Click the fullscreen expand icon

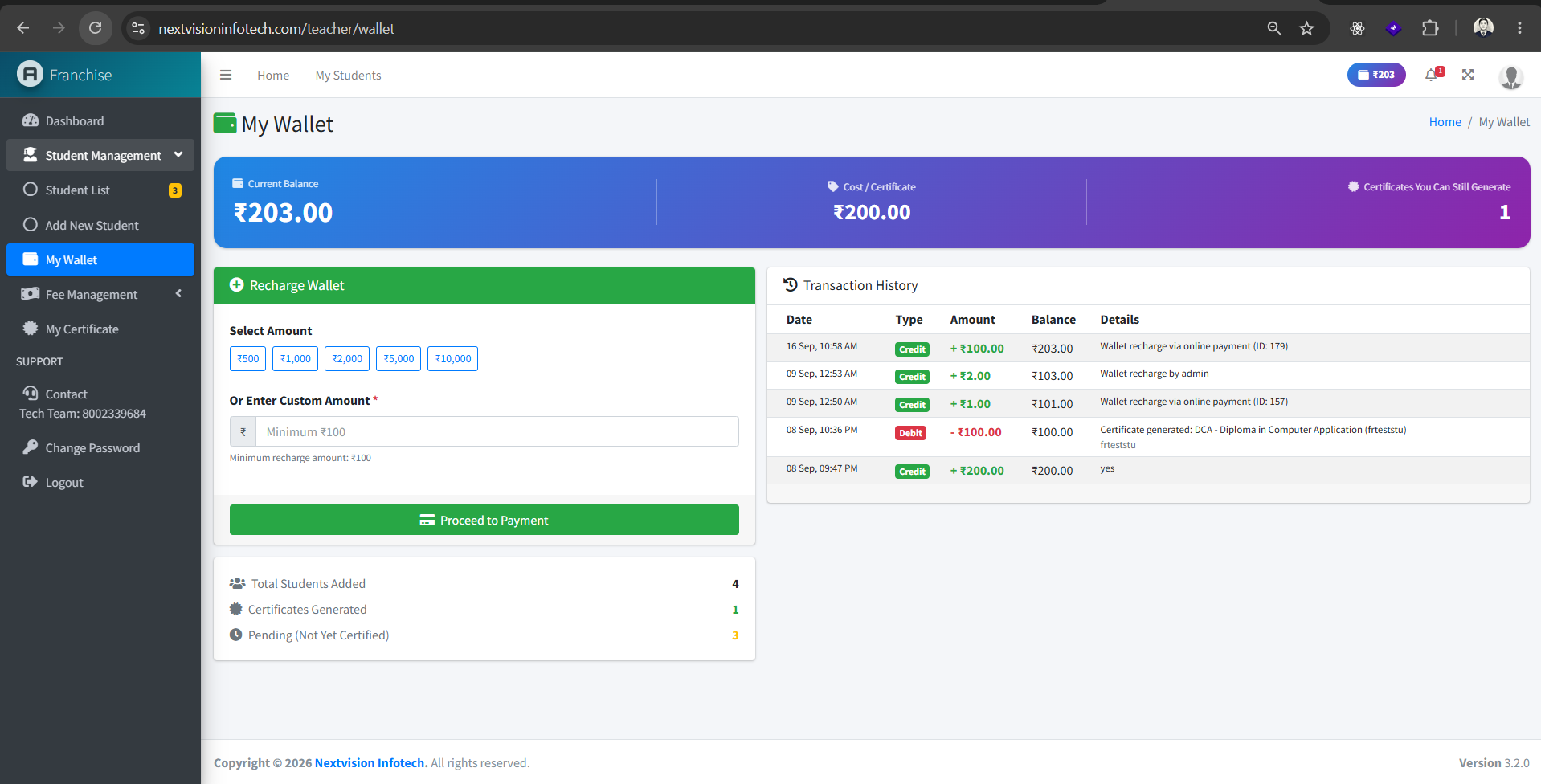(x=1468, y=75)
